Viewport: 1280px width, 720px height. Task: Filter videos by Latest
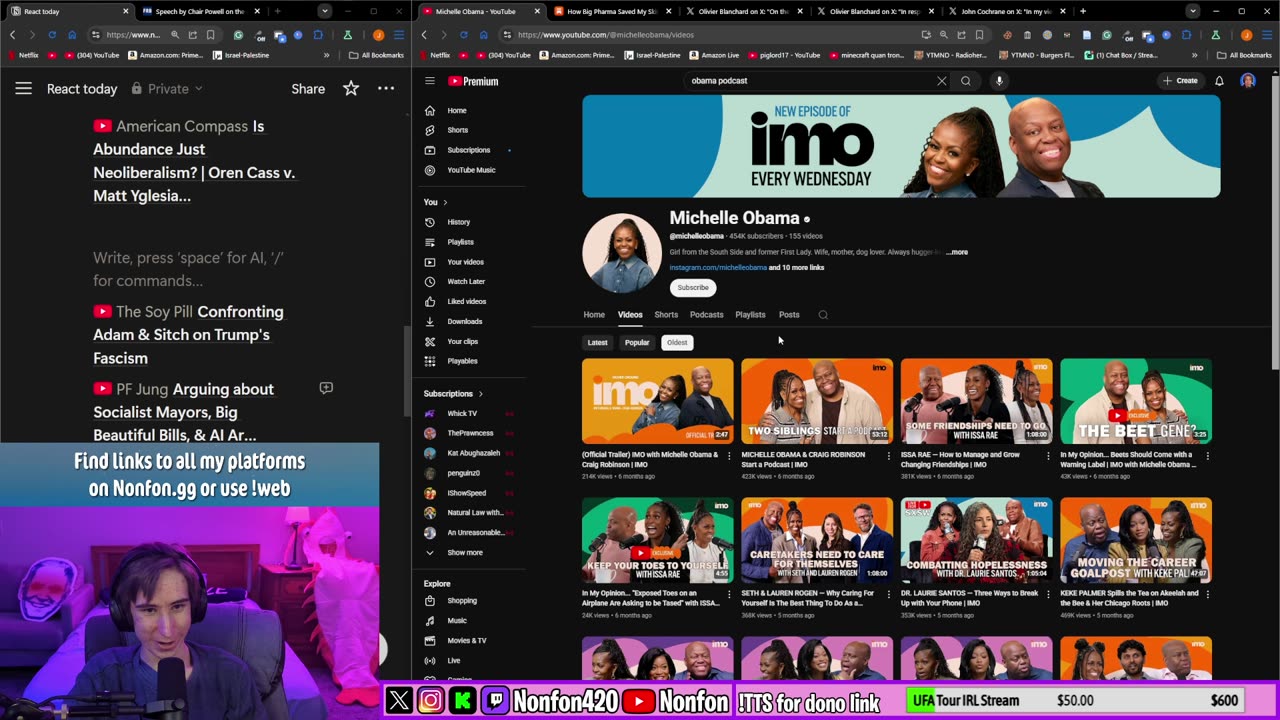click(x=597, y=343)
